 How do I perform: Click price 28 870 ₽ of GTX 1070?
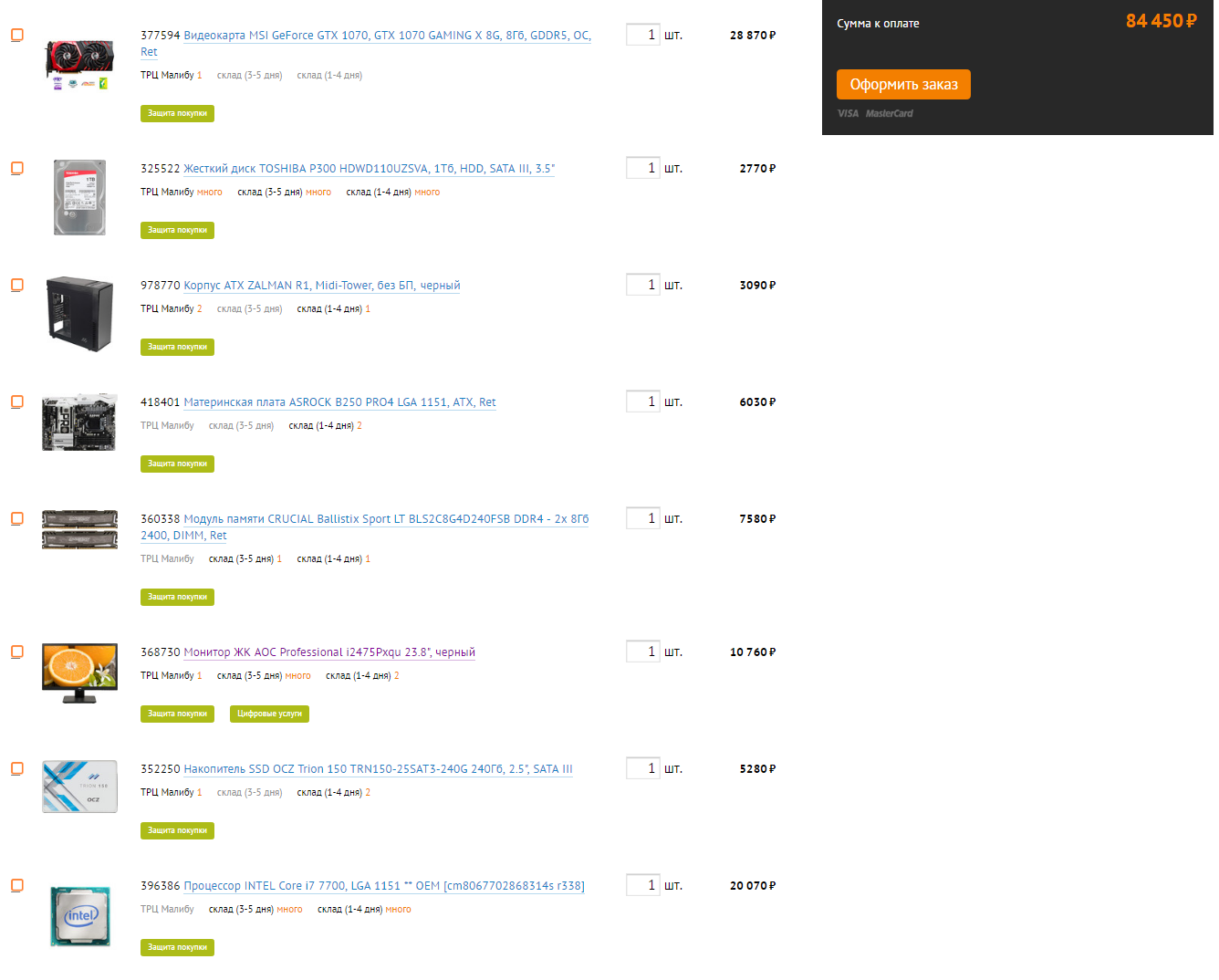(x=753, y=36)
